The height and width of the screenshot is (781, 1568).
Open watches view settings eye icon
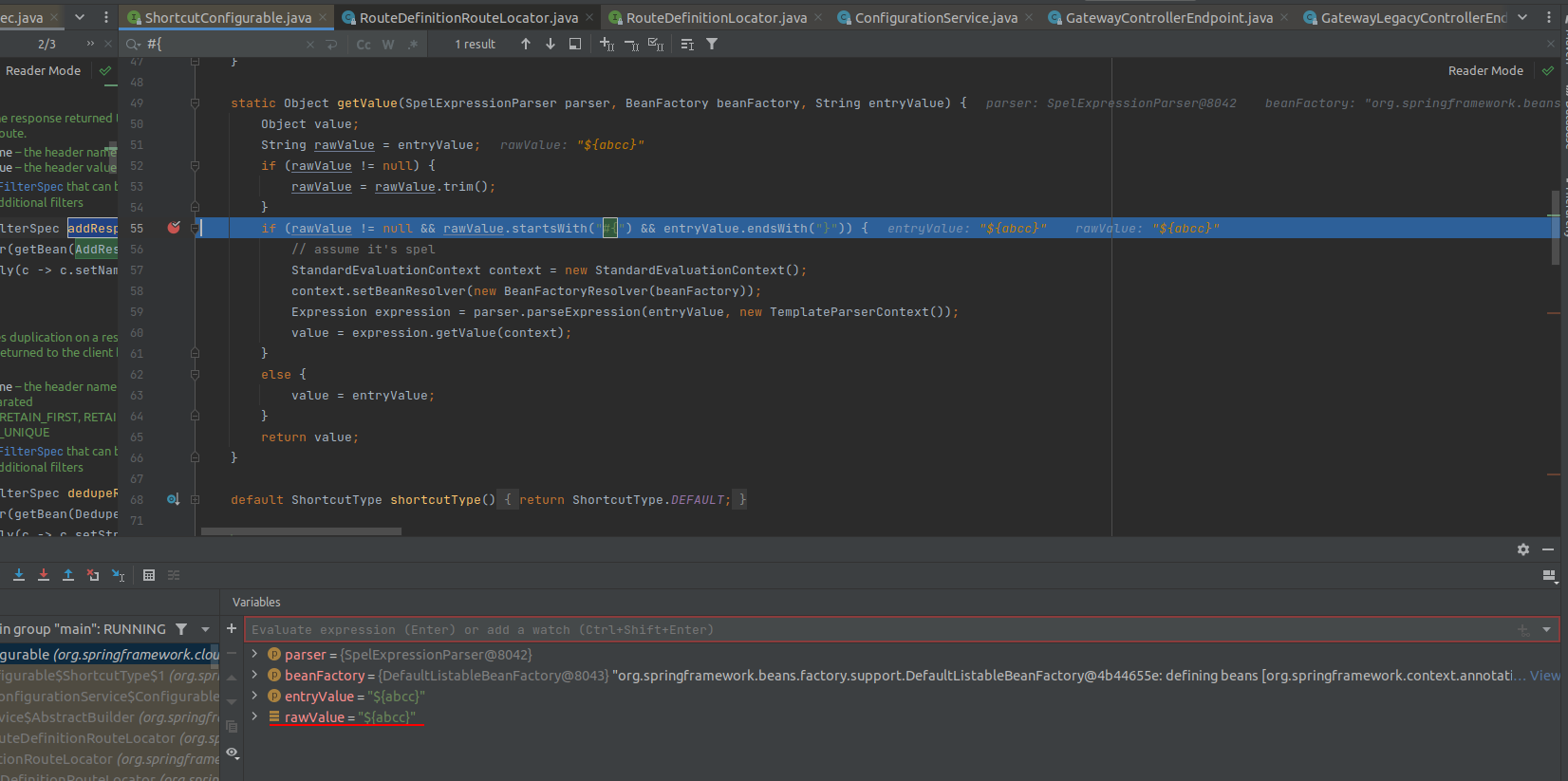(232, 753)
